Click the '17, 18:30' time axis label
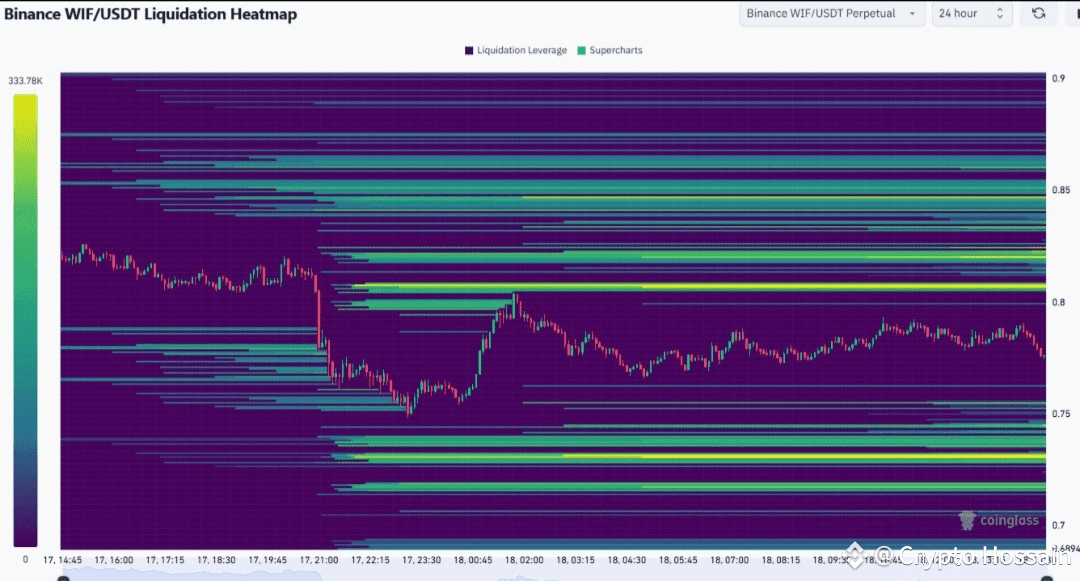The image size is (1080, 581). [x=216, y=560]
